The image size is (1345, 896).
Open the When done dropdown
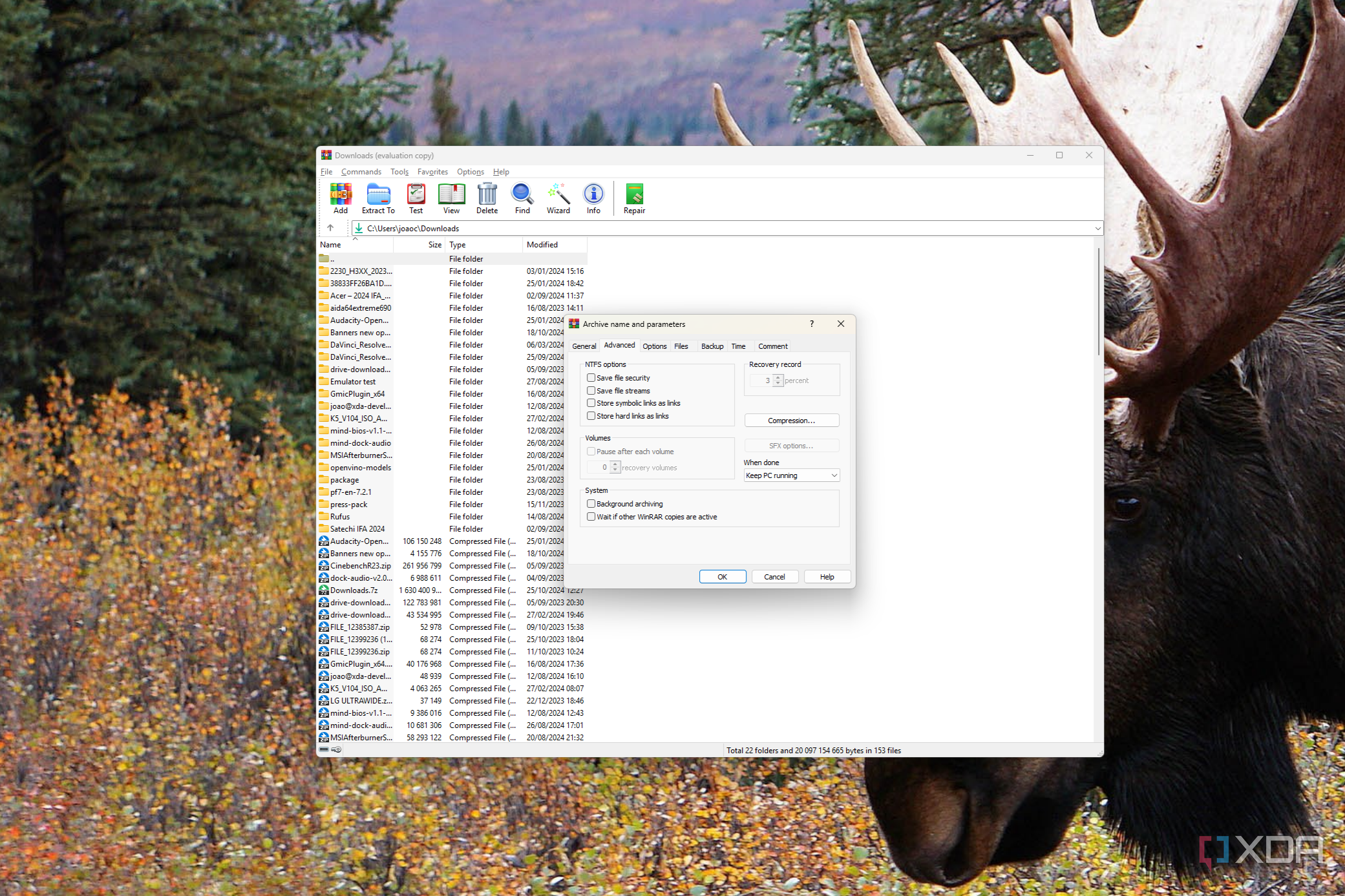[x=791, y=475]
